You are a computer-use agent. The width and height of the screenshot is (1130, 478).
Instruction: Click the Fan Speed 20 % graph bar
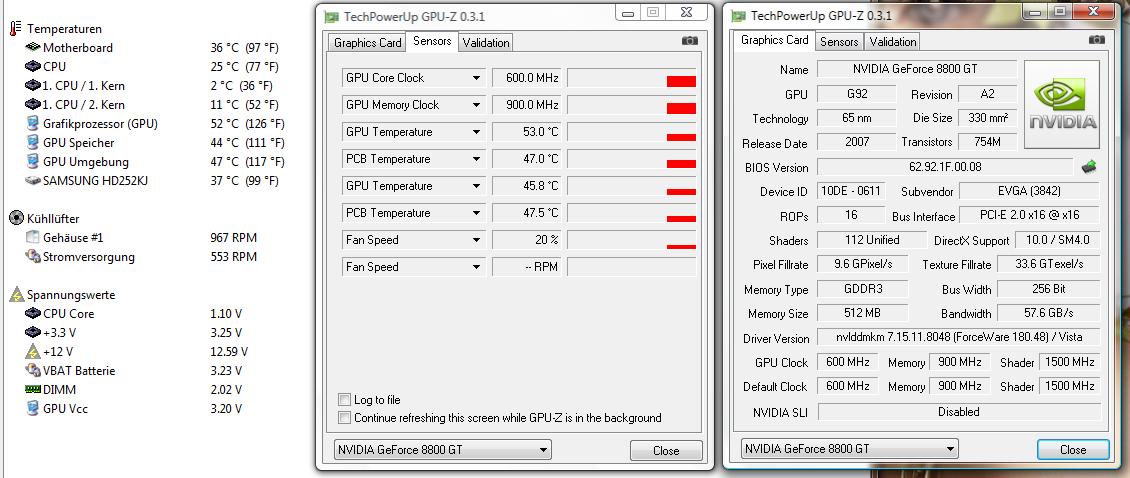click(681, 247)
